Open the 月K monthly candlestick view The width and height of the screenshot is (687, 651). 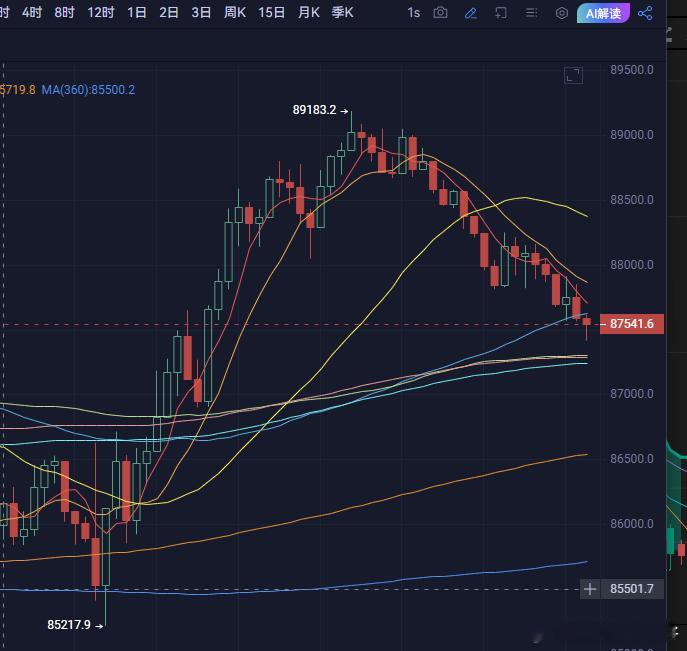(x=309, y=12)
